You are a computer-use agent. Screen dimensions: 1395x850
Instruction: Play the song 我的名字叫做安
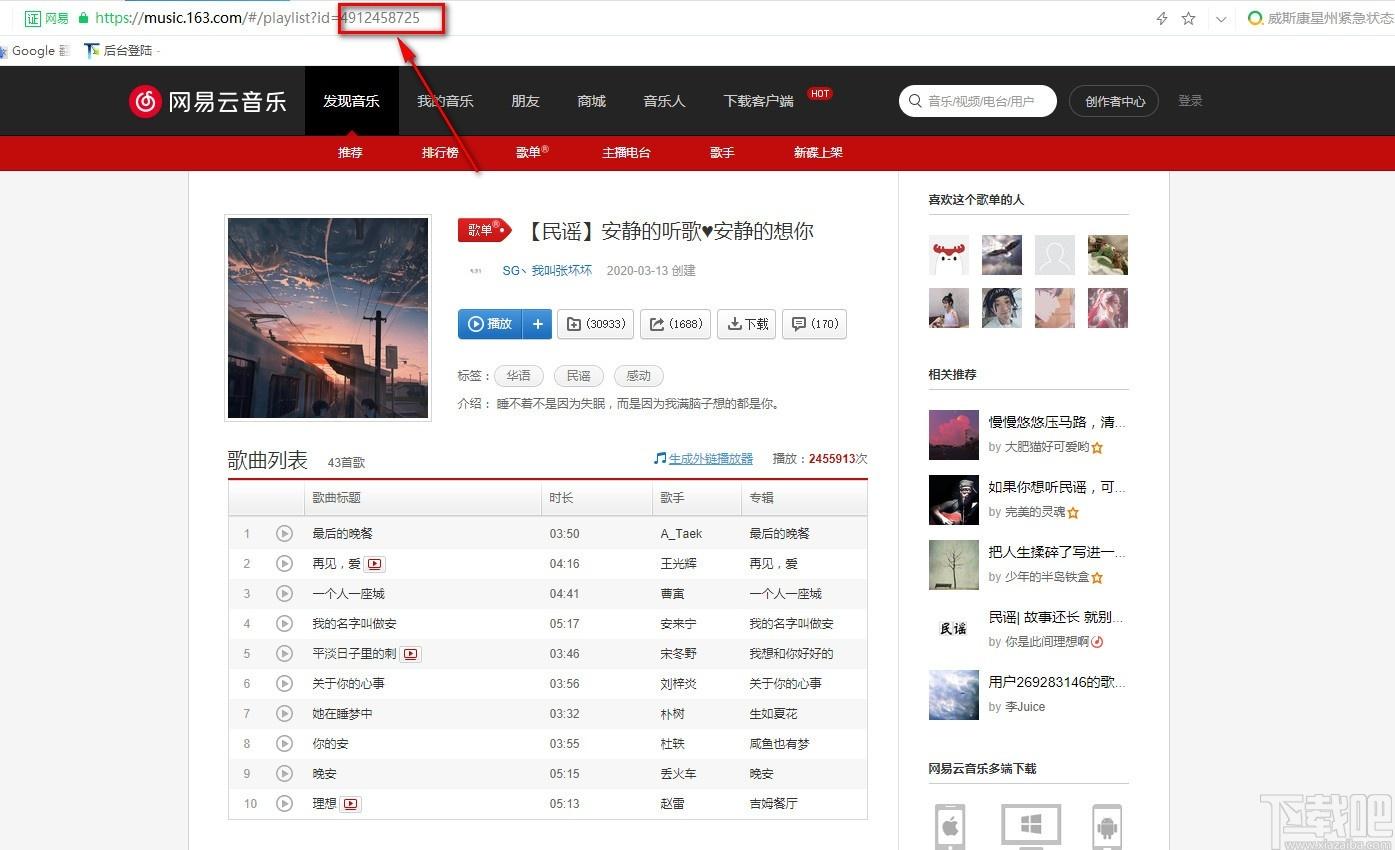coord(284,624)
